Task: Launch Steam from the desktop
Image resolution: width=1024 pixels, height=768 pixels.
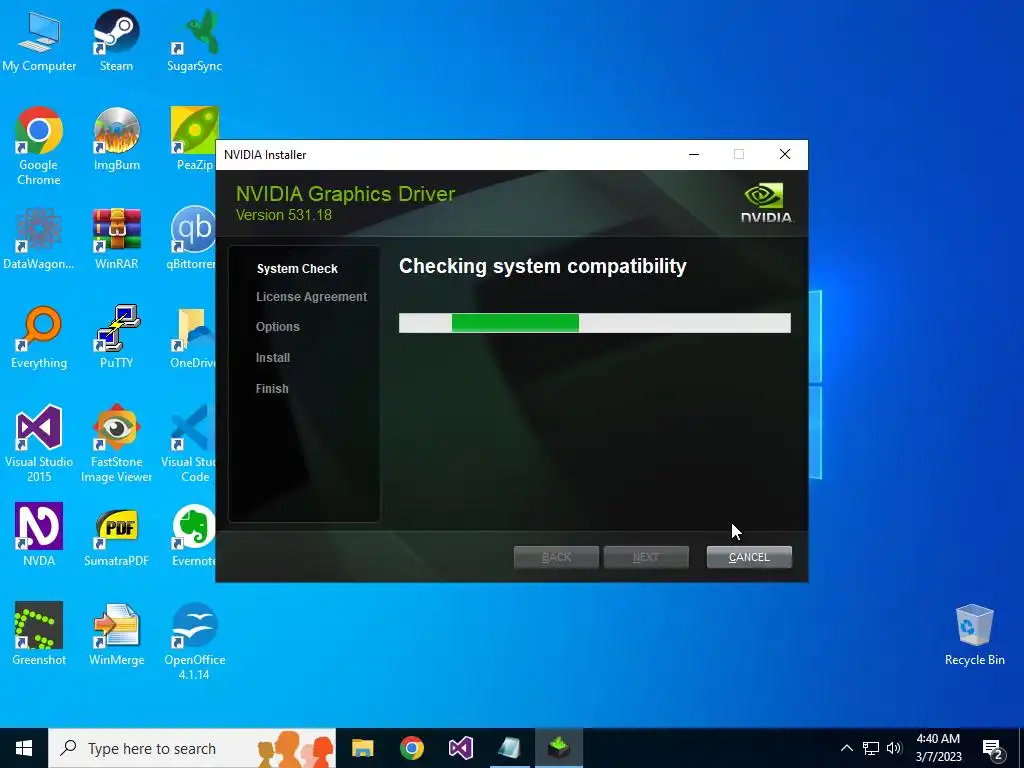Action: [x=116, y=40]
